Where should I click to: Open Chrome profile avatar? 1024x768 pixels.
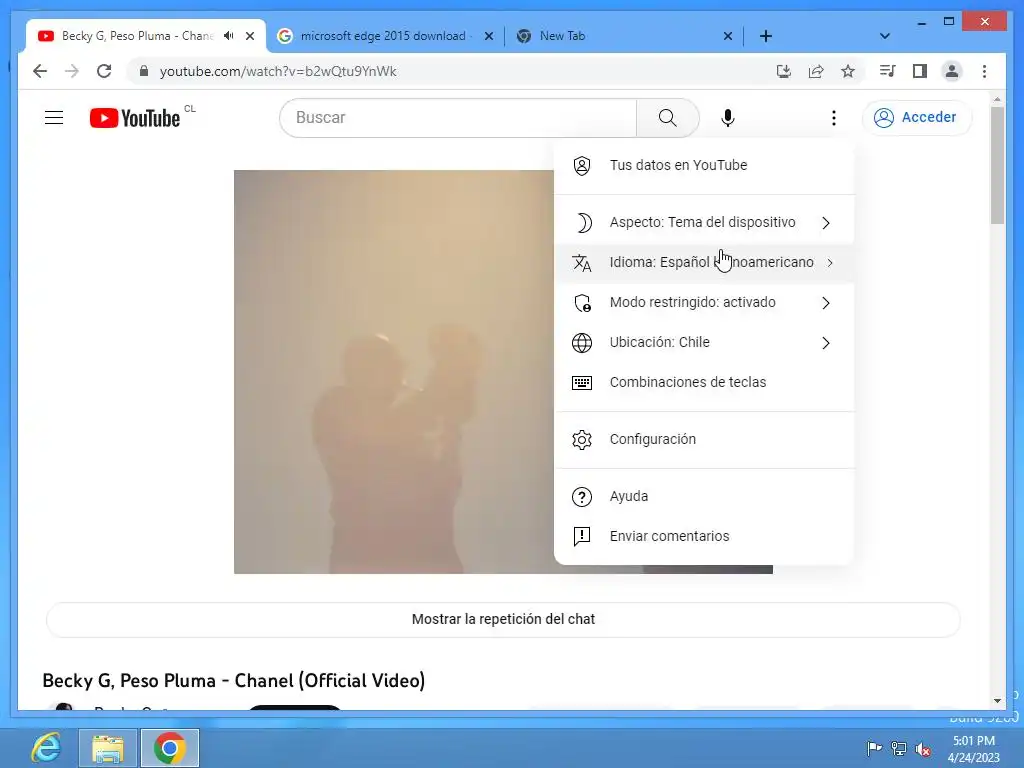952,71
